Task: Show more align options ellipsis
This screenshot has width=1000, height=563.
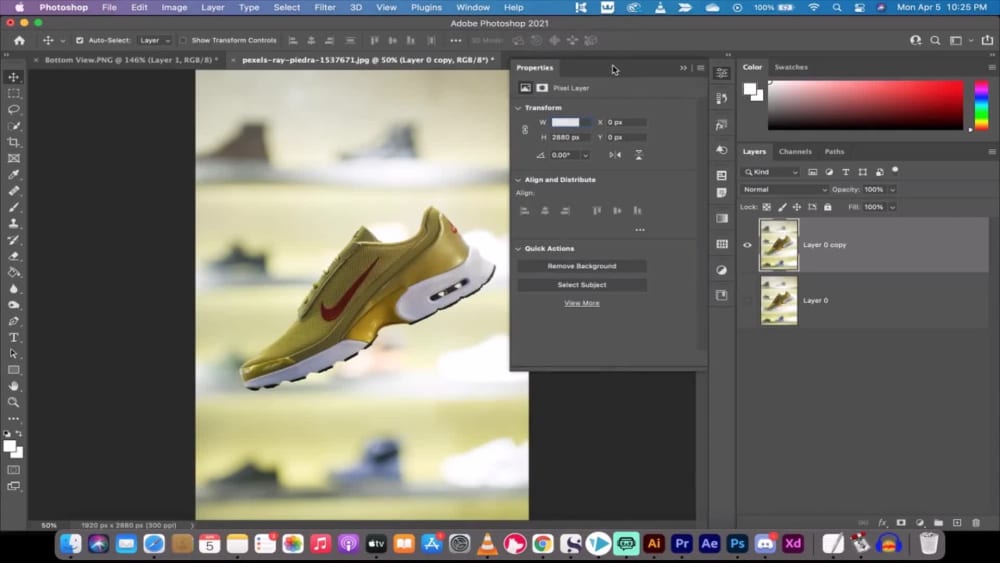Action: point(640,230)
